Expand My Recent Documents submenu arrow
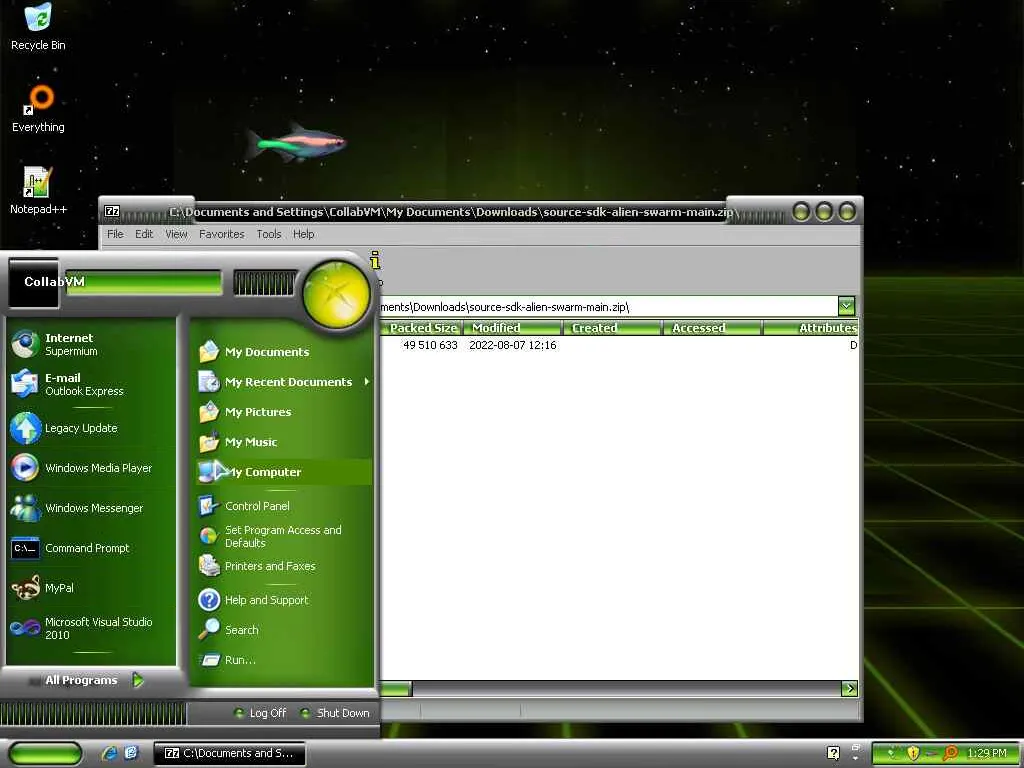This screenshot has width=1024, height=768. [x=366, y=381]
